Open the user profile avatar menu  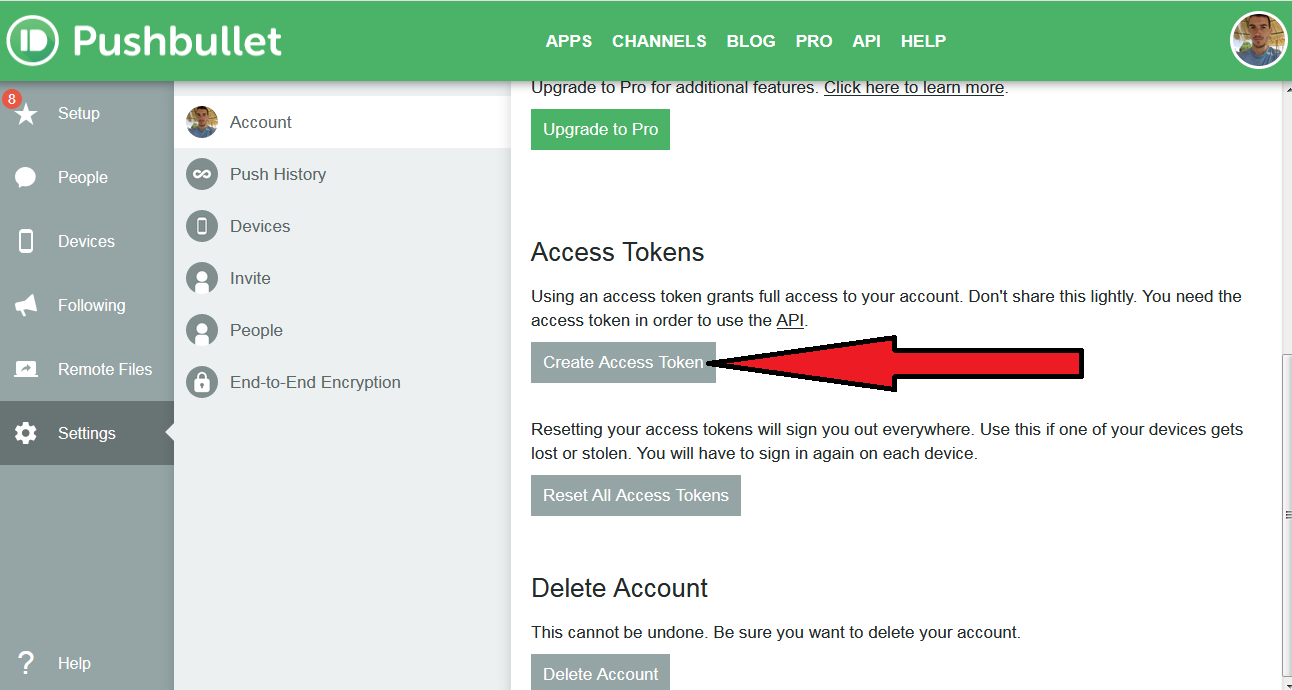[1259, 40]
